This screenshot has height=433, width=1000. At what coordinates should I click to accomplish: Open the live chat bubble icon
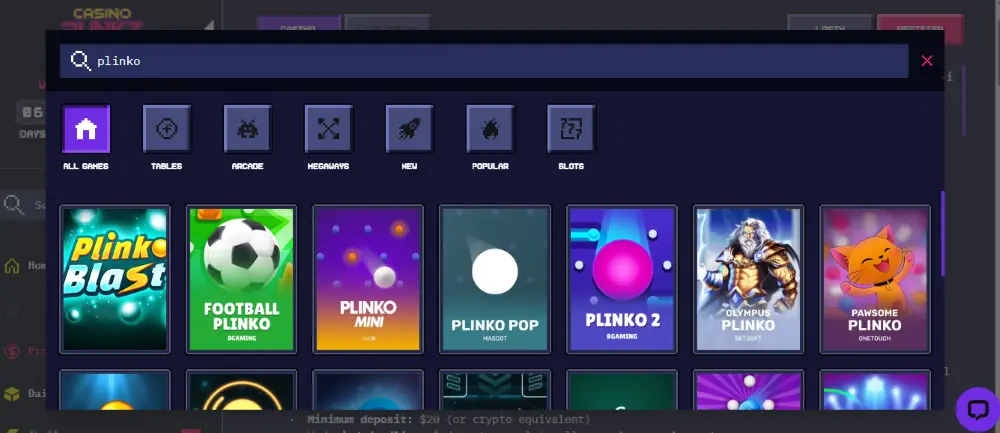977,409
